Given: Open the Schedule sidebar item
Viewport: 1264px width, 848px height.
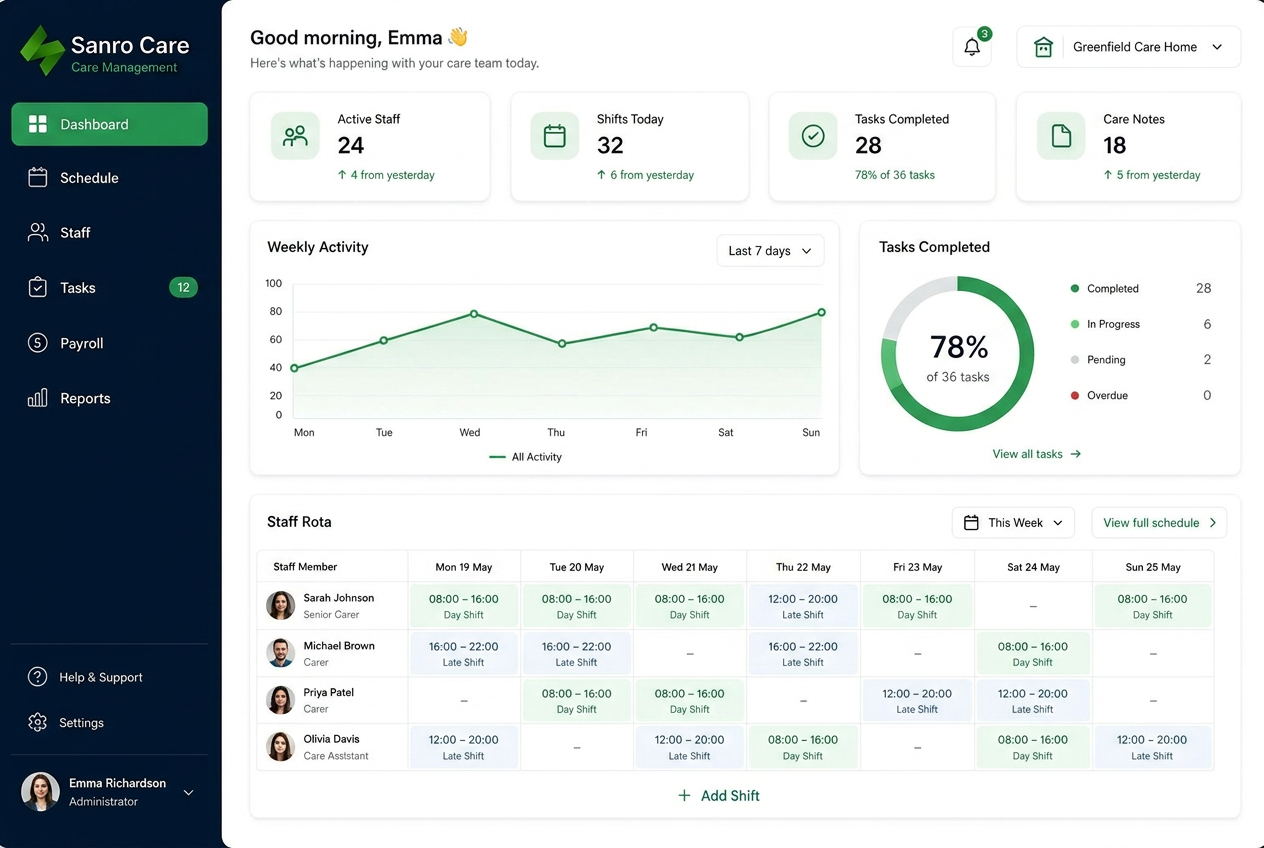Looking at the screenshot, I should [109, 178].
